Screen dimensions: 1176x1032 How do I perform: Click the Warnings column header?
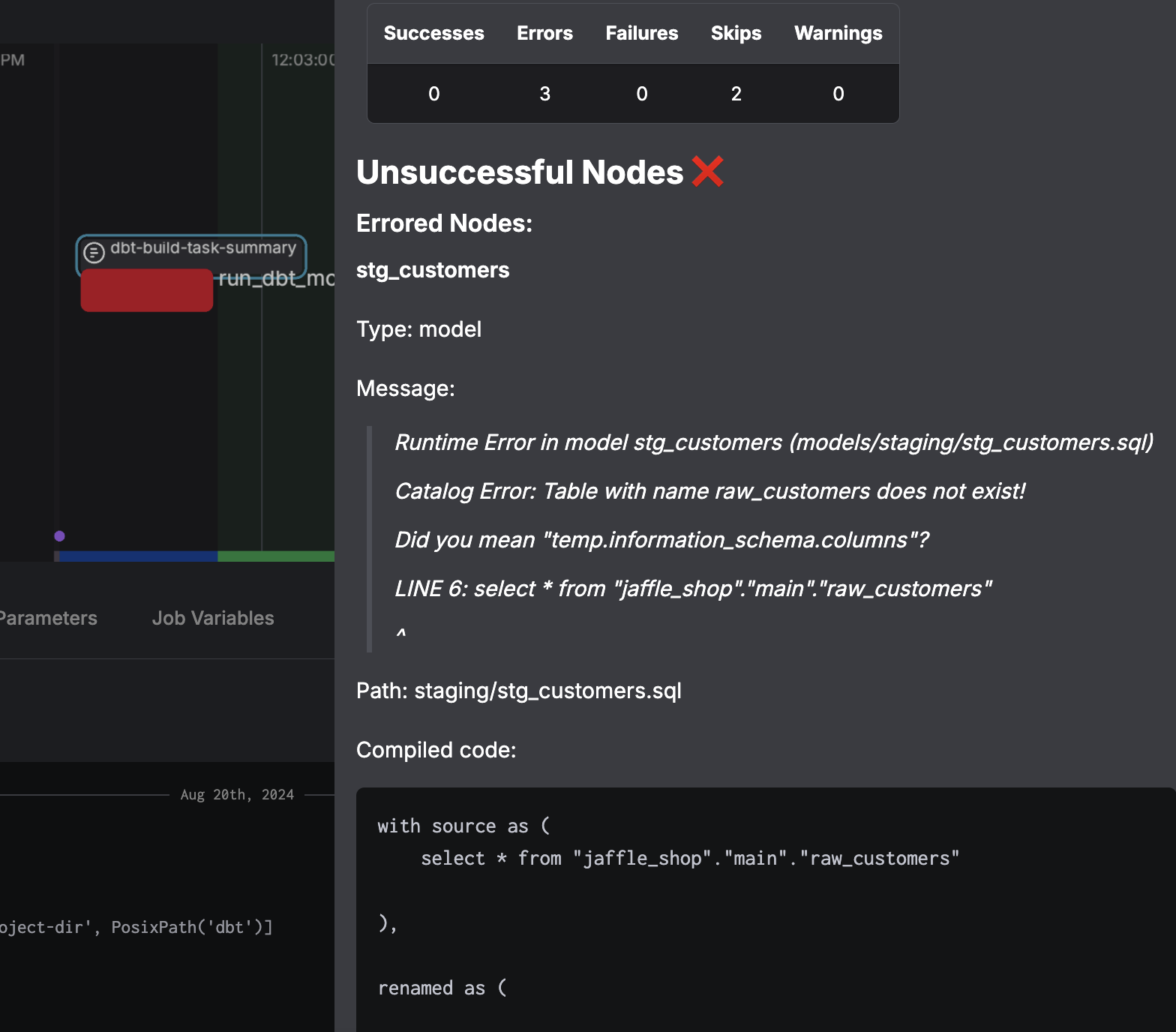[x=838, y=33]
